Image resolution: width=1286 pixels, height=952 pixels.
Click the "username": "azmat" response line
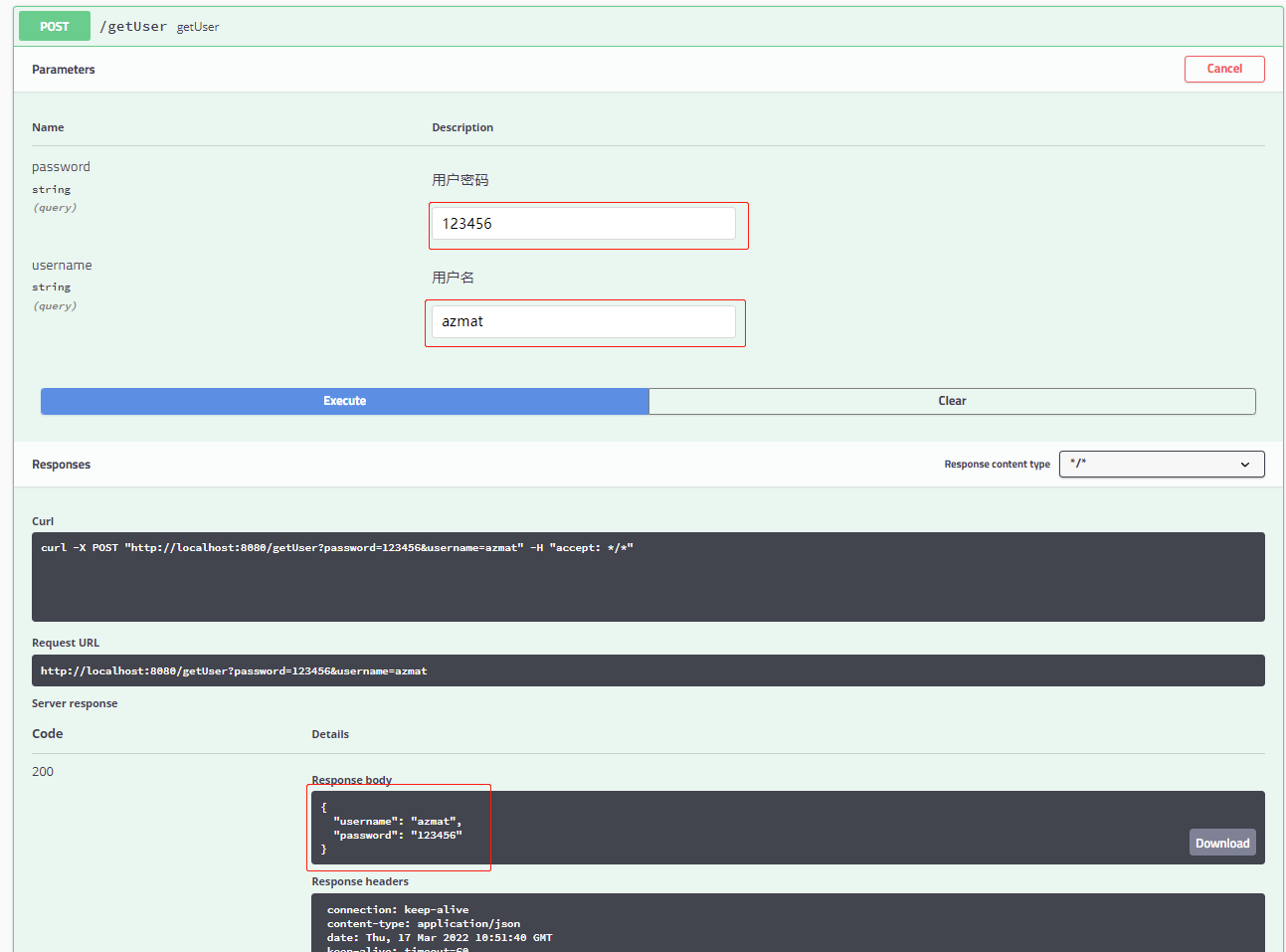pyautogui.click(x=397, y=822)
